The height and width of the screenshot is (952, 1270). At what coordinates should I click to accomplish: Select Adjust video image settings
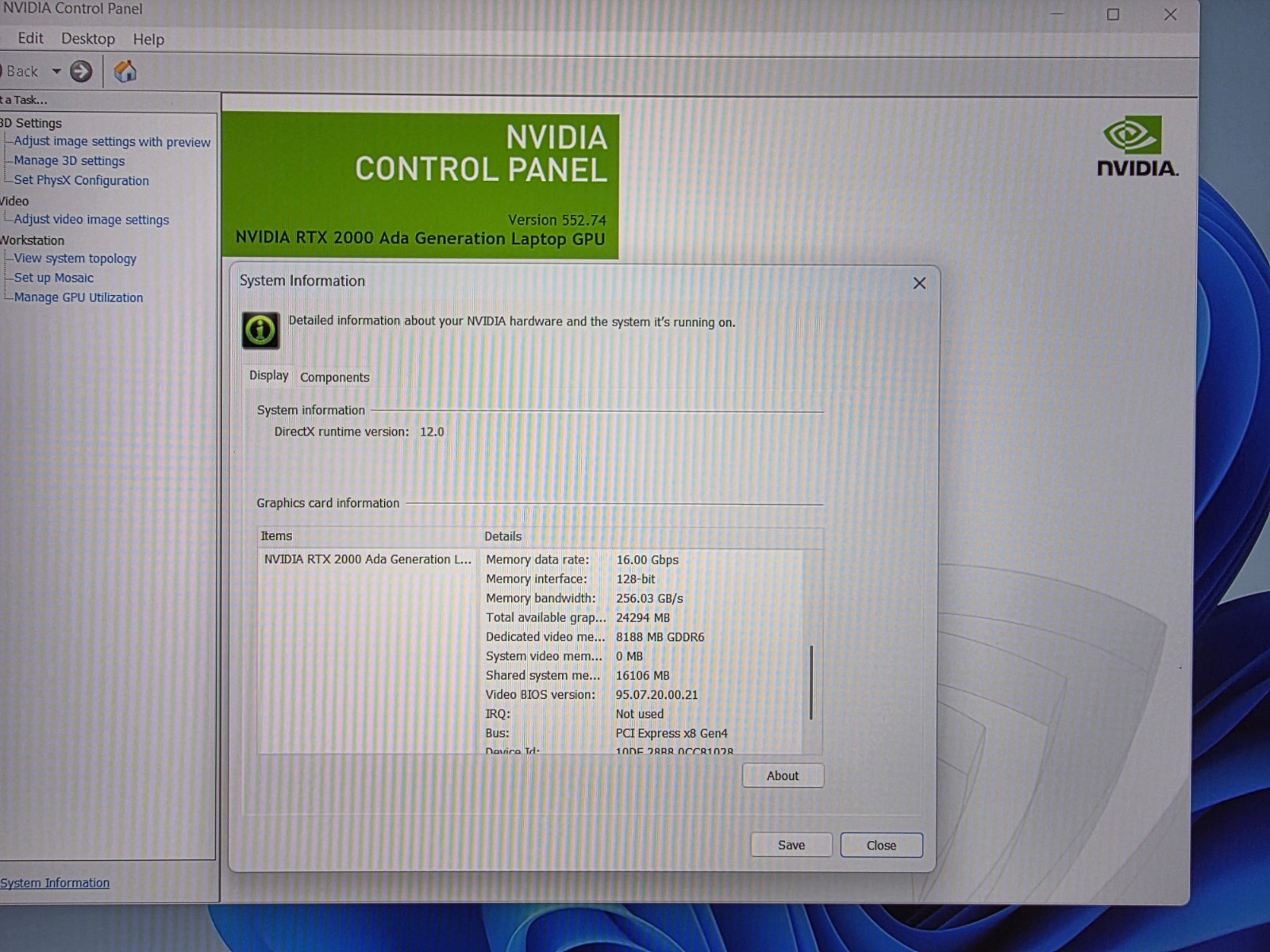point(91,220)
